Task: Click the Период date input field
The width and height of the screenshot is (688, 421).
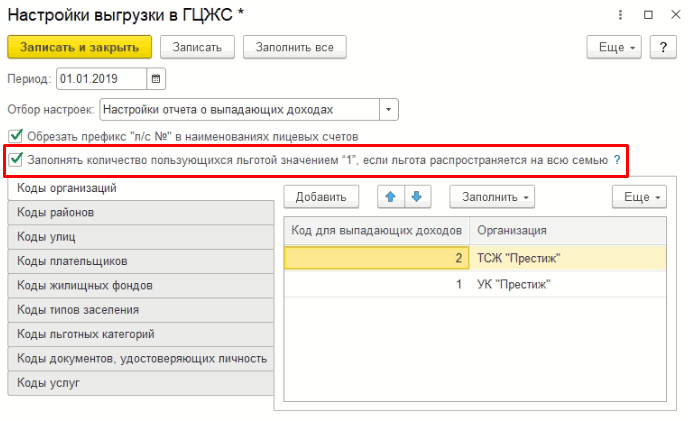Action: tap(102, 78)
